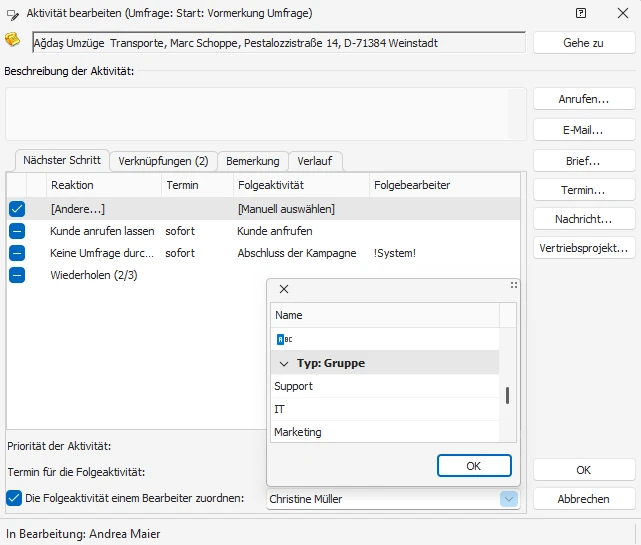Click the Folgeaktivität column header

tap(301, 185)
